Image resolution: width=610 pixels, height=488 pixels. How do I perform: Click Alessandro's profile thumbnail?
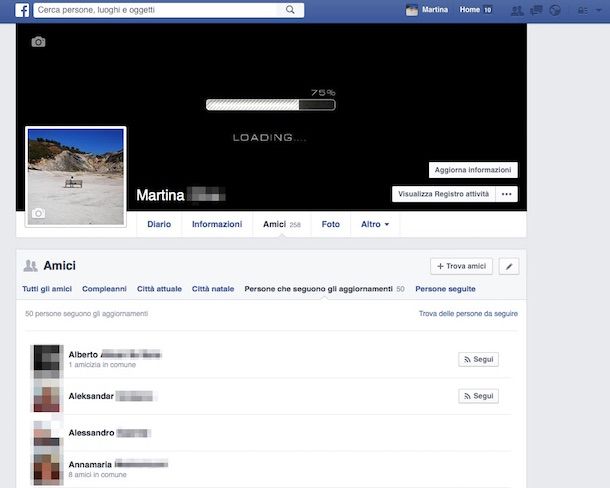pos(47,433)
